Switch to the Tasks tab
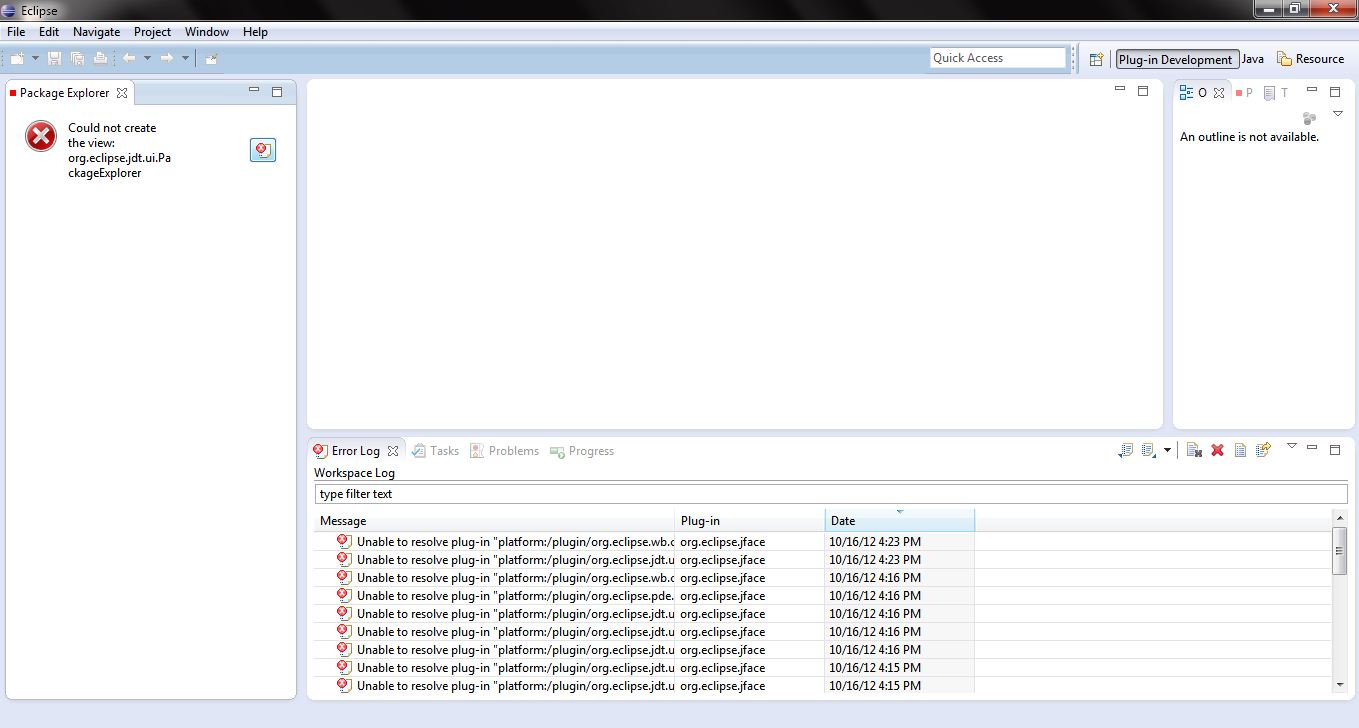Screen dimensions: 1359x728 (436, 451)
